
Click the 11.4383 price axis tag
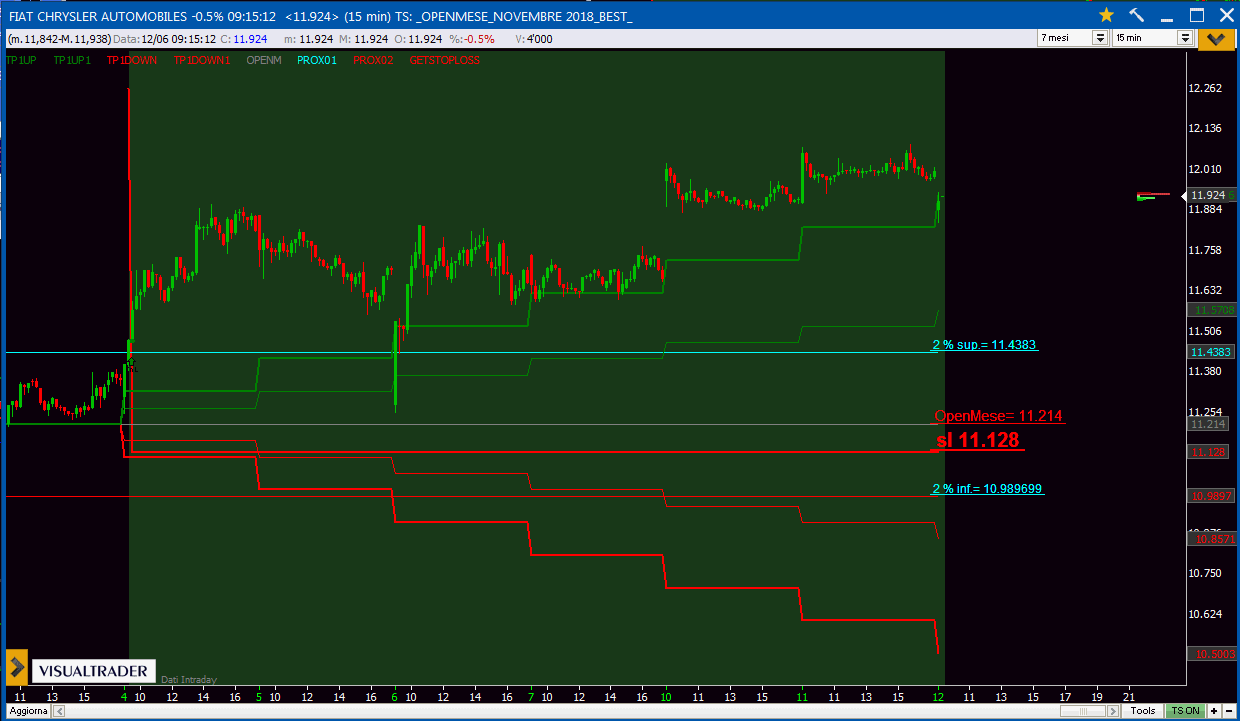(1211, 352)
